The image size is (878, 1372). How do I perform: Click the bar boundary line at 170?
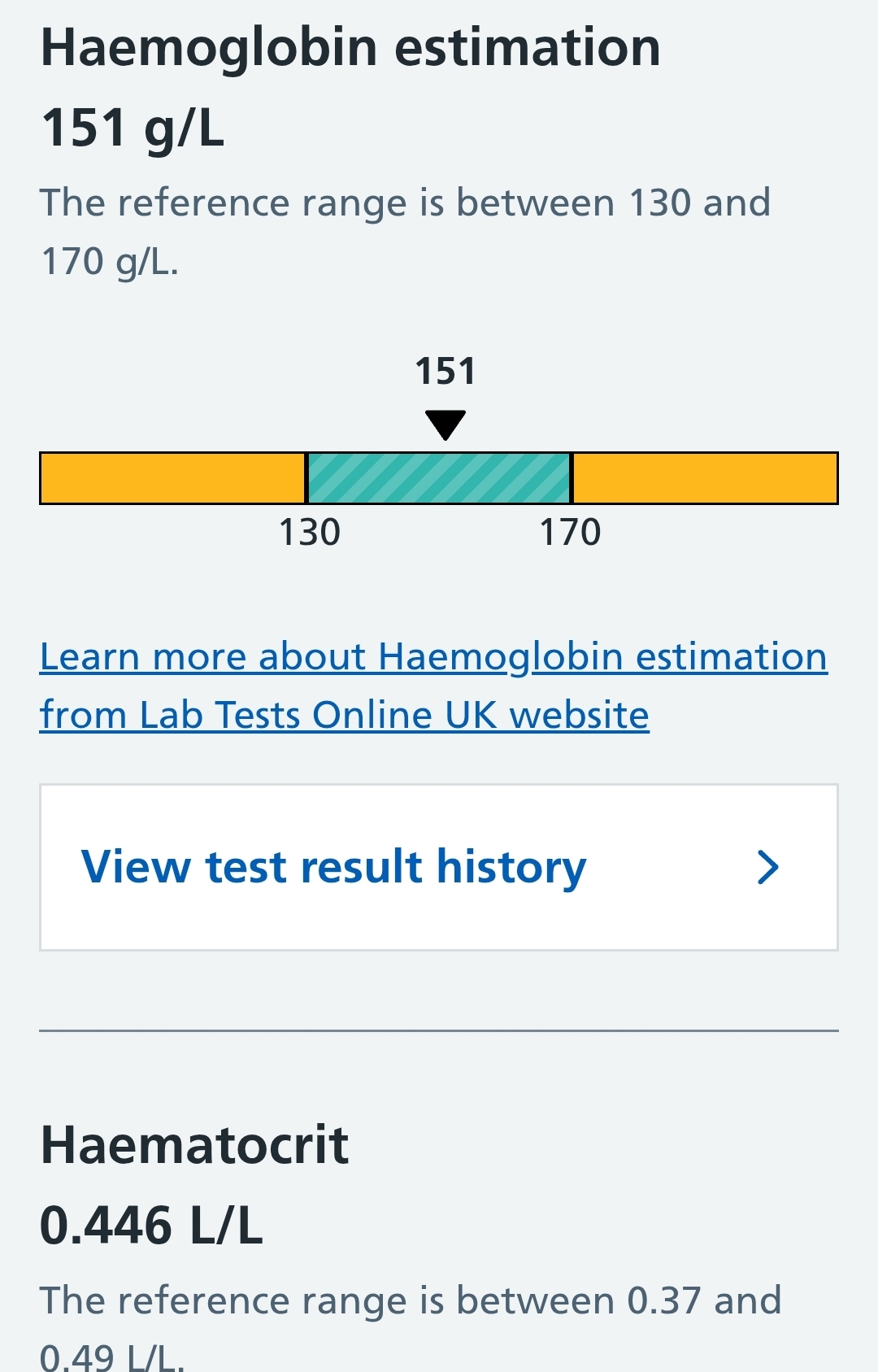point(572,478)
